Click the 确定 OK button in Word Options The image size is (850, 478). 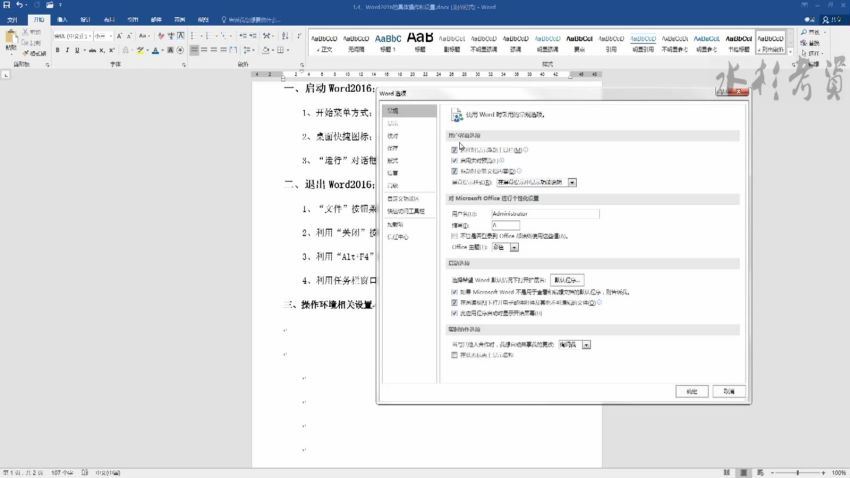(692, 391)
